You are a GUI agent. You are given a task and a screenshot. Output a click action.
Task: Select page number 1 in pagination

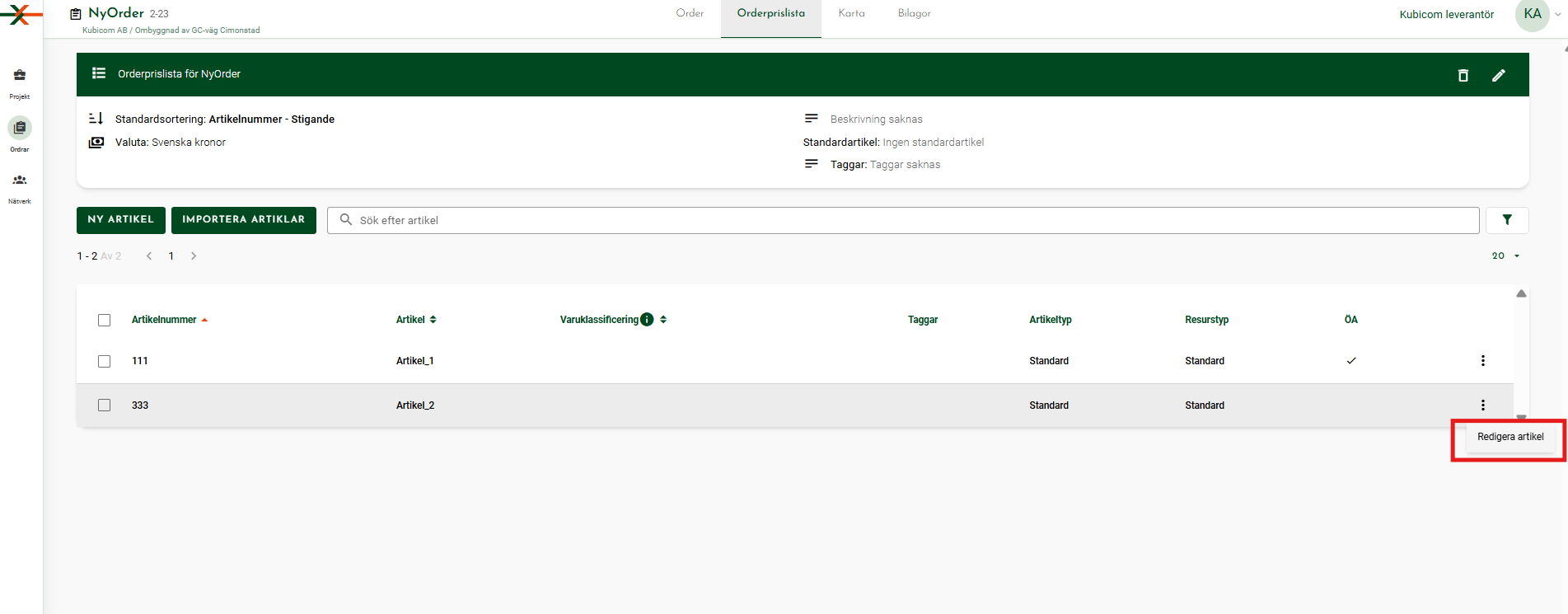(x=171, y=256)
